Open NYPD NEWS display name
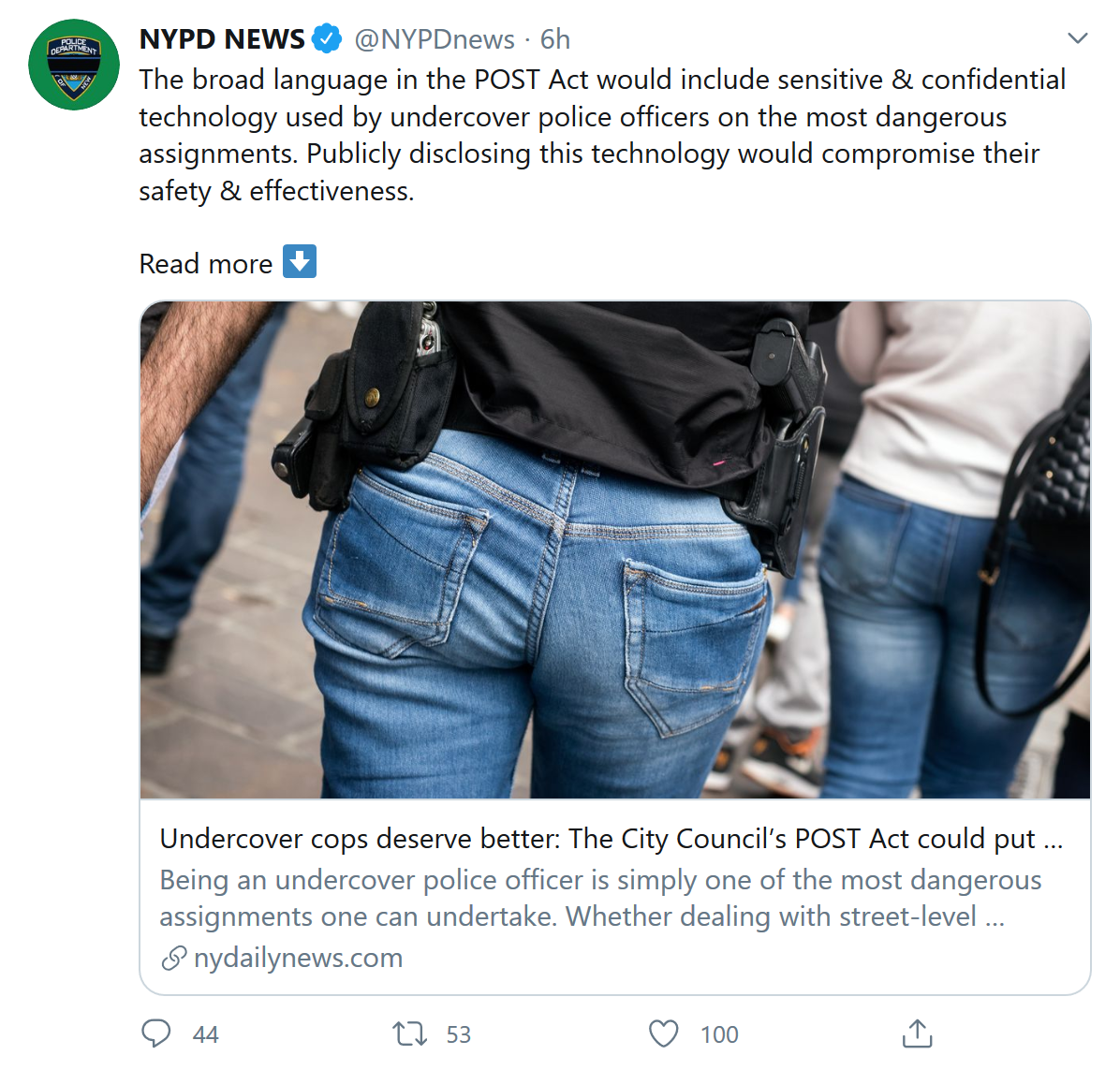1120x1070 pixels. [x=222, y=39]
